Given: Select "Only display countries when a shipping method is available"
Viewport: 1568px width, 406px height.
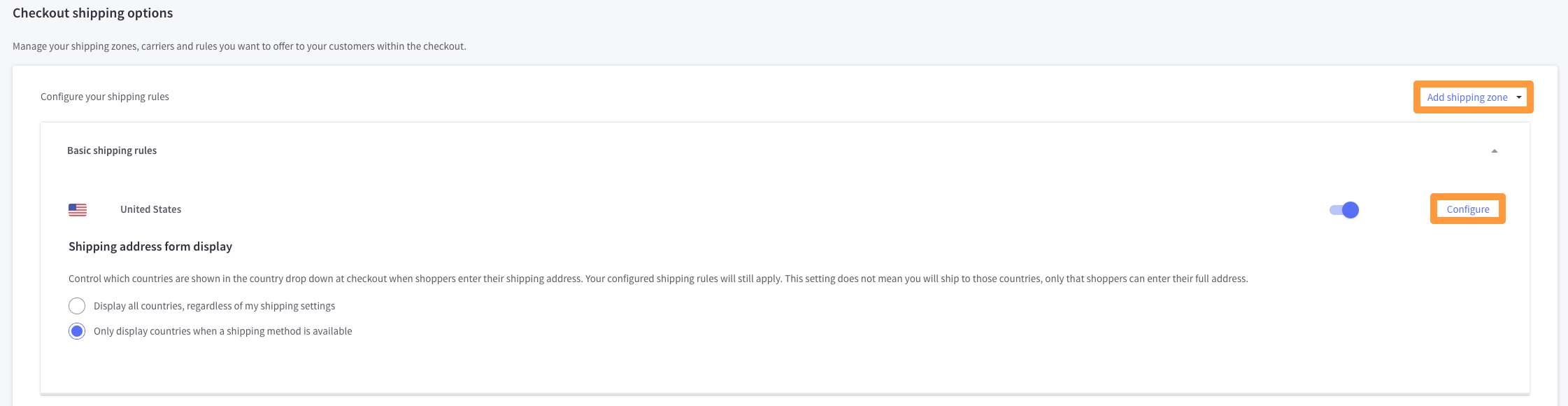Looking at the screenshot, I should click(77, 330).
